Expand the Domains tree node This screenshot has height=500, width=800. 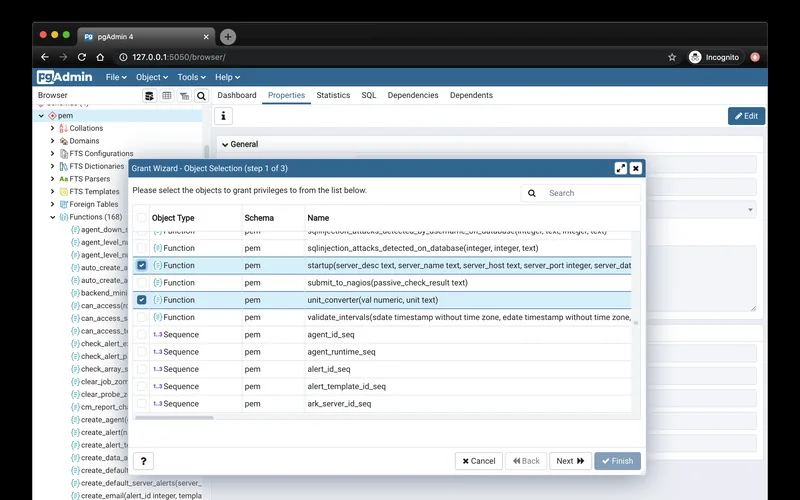(52, 141)
